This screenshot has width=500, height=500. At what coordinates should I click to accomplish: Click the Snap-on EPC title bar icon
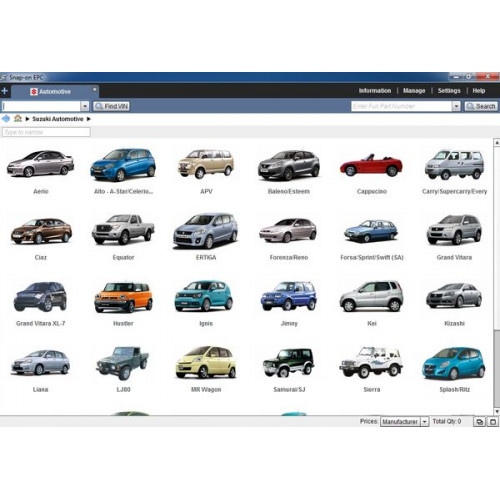tap(4, 77)
